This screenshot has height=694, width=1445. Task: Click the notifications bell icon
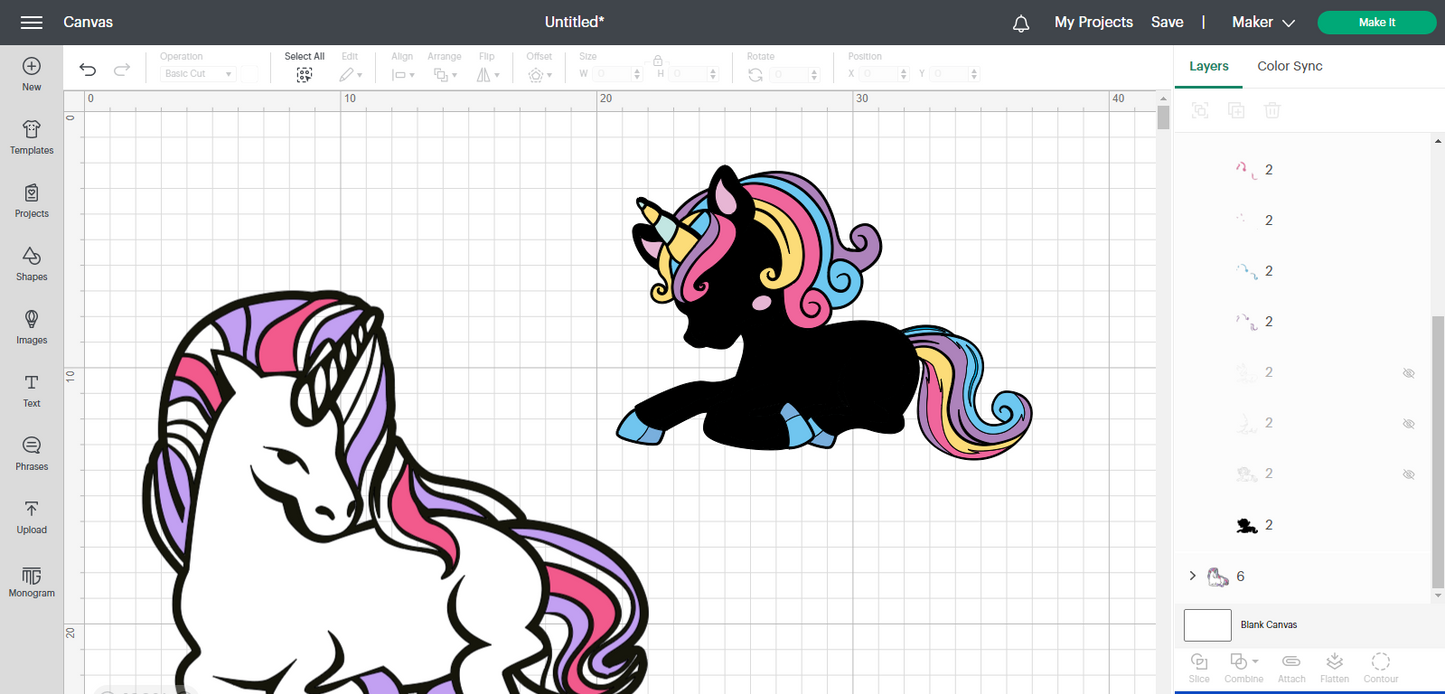point(1021,23)
